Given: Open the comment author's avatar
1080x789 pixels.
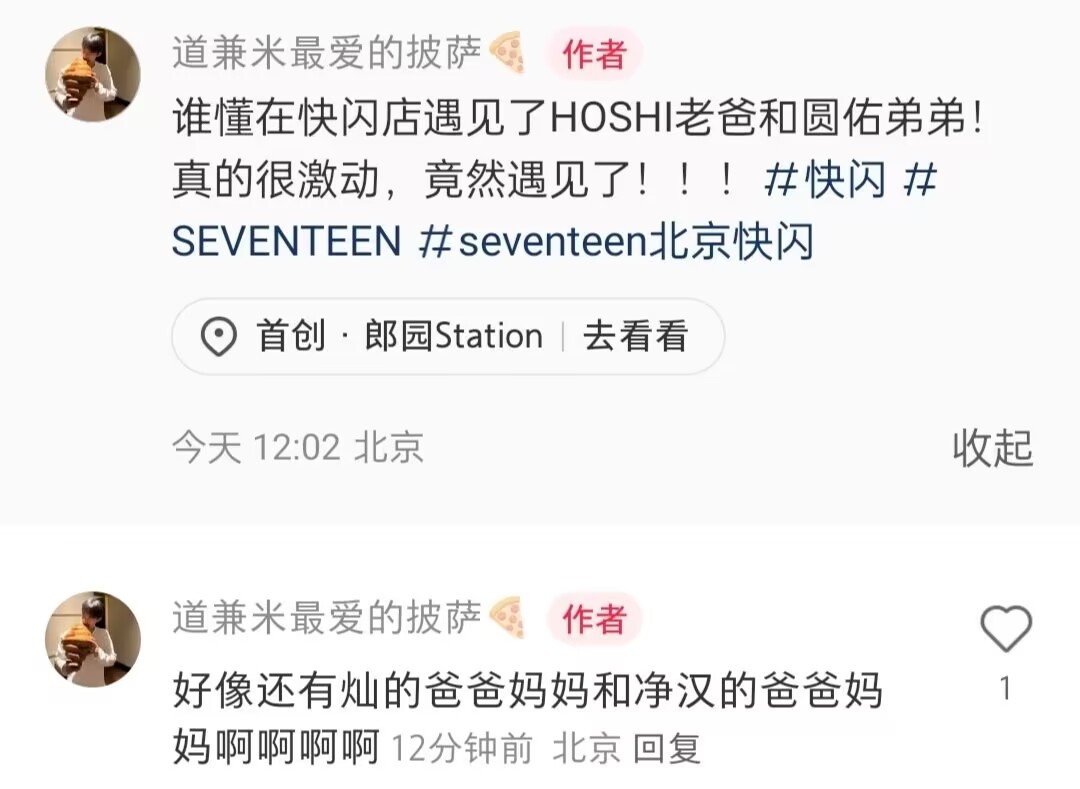Looking at the screenshot, I should [92, 639].
